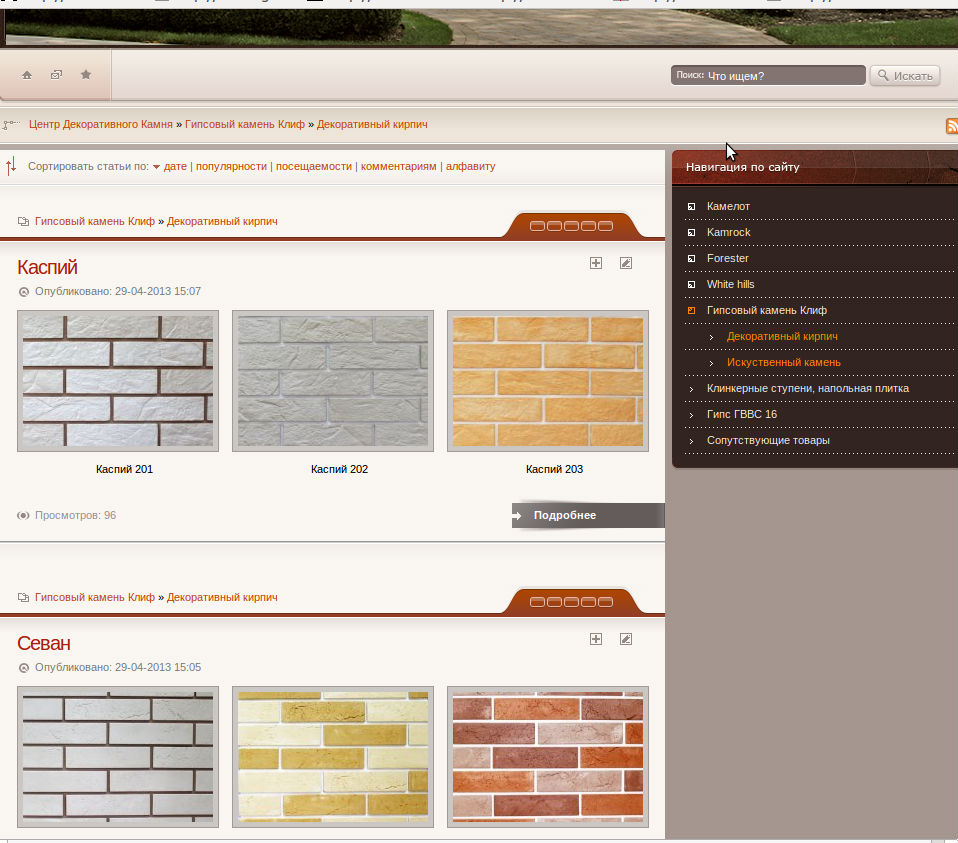Screen dimensions: 958x843
Task: Open Kamrock in site navigation
Action: (728, 232)
